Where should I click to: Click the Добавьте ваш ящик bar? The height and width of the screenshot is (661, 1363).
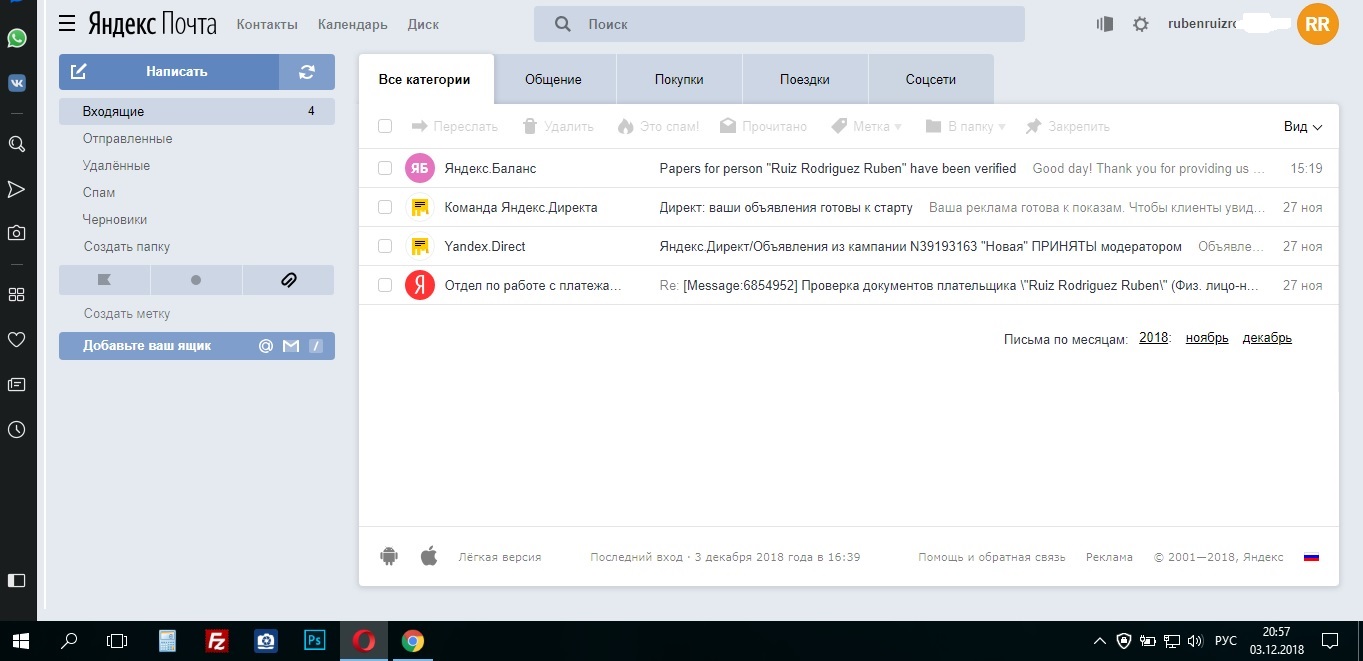[x=197, y=346]
